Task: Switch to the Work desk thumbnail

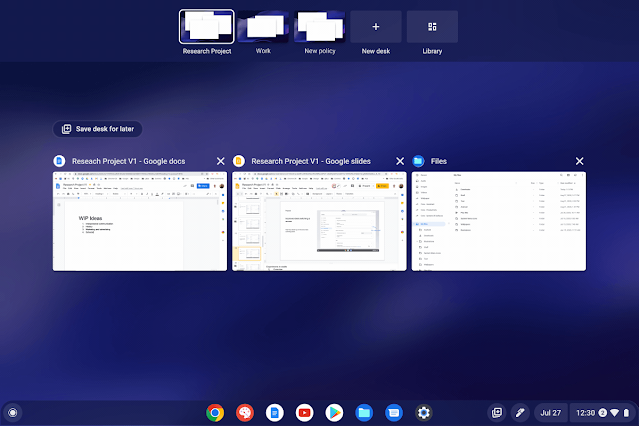Action: coord(263,26)
